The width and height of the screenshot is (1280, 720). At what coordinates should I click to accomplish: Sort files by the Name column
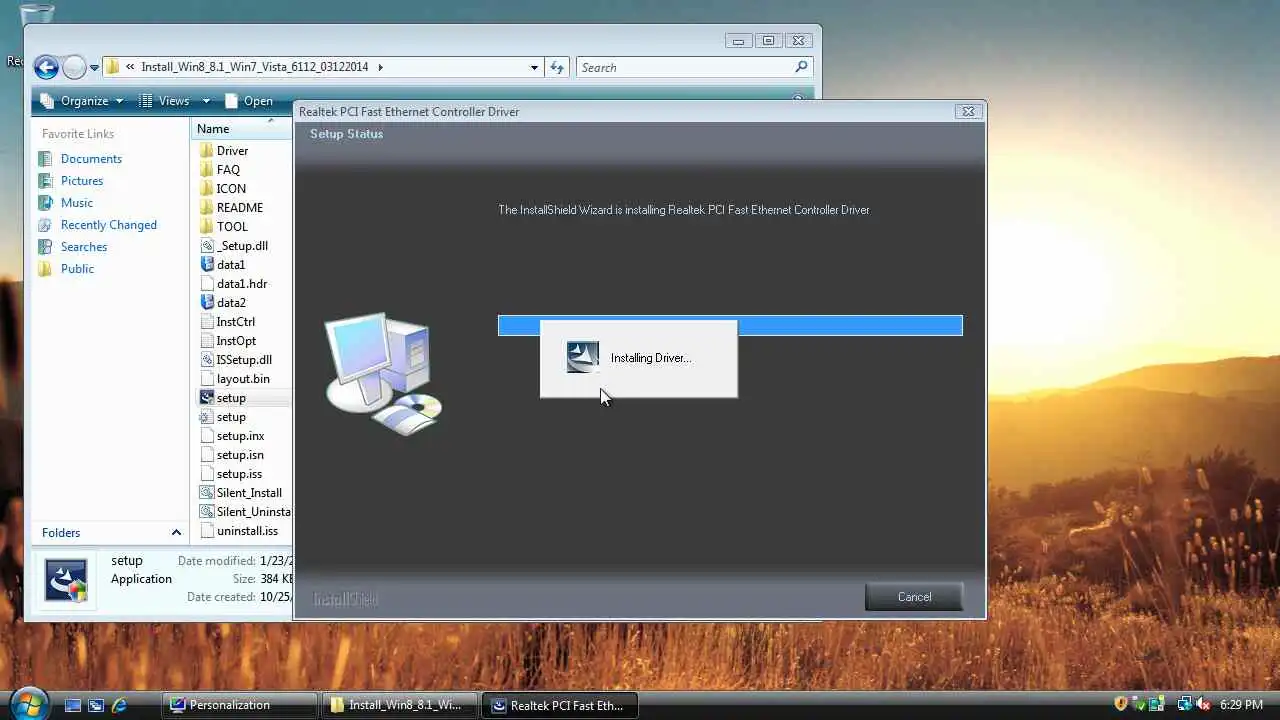[x=241, y=129]
